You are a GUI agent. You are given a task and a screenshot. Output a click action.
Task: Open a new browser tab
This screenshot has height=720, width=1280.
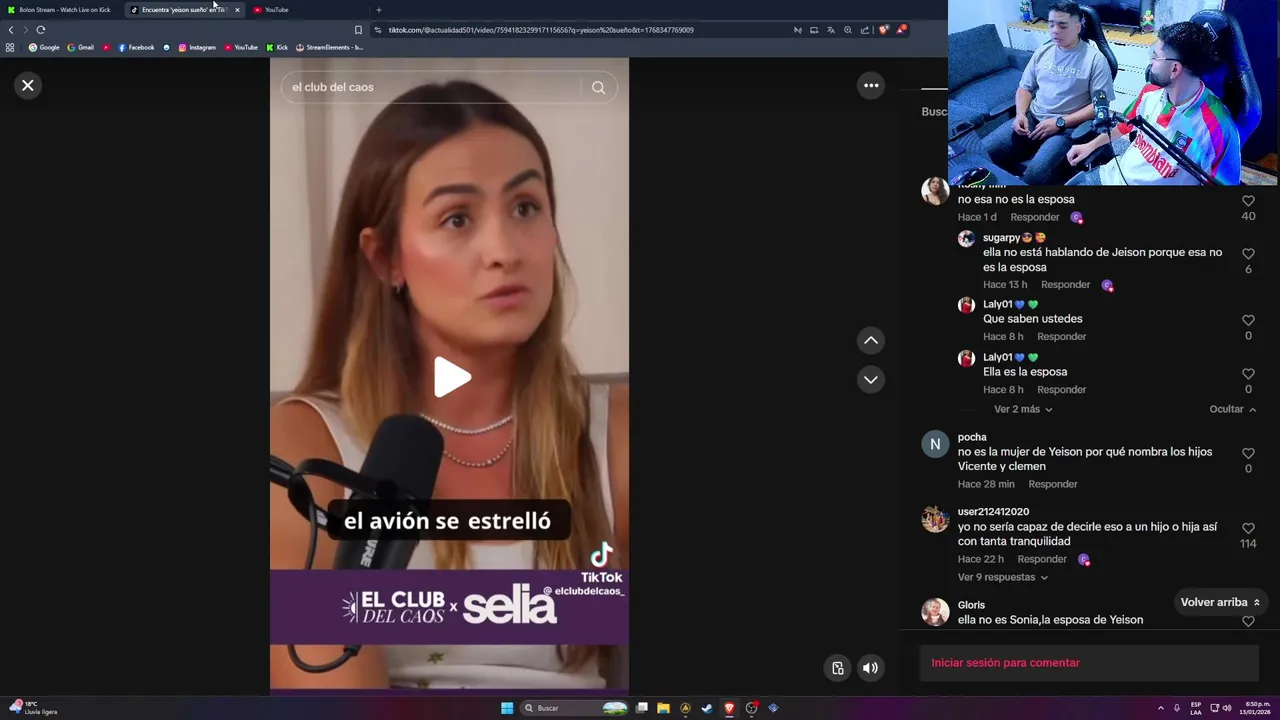coord(378,10)
